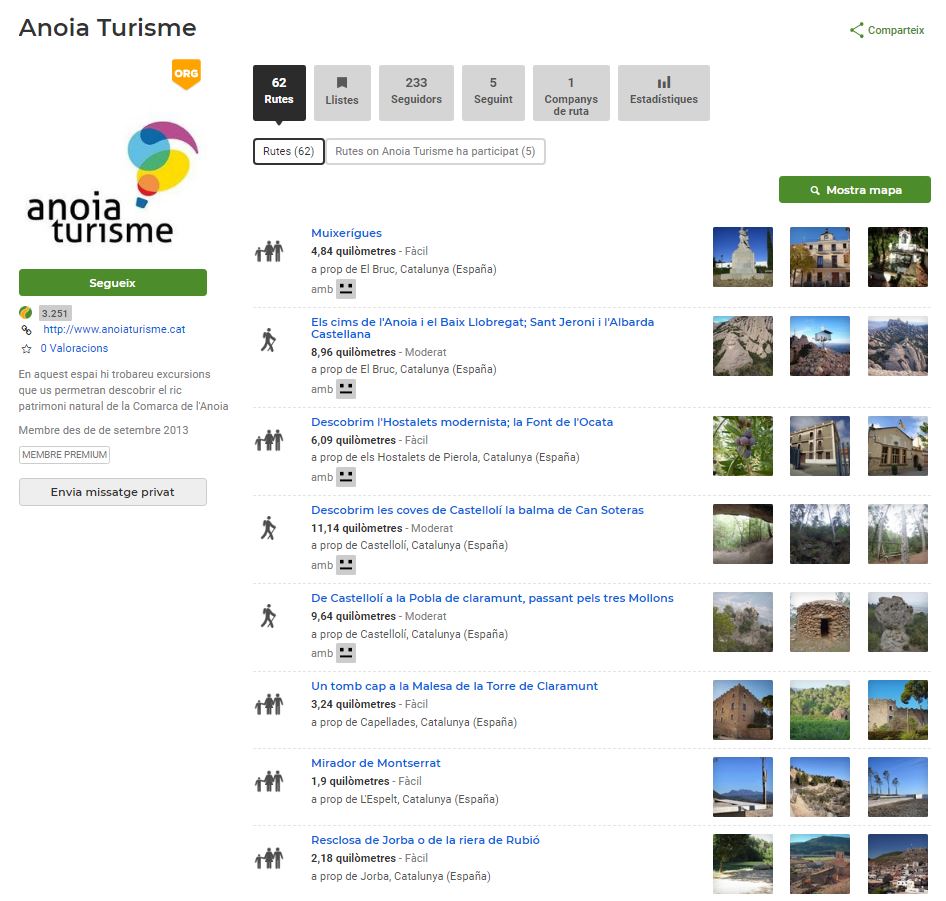Screen dimensions: 946x901
Task: Open the Resclosa de Jorba route link
Action: click(425, 840)
